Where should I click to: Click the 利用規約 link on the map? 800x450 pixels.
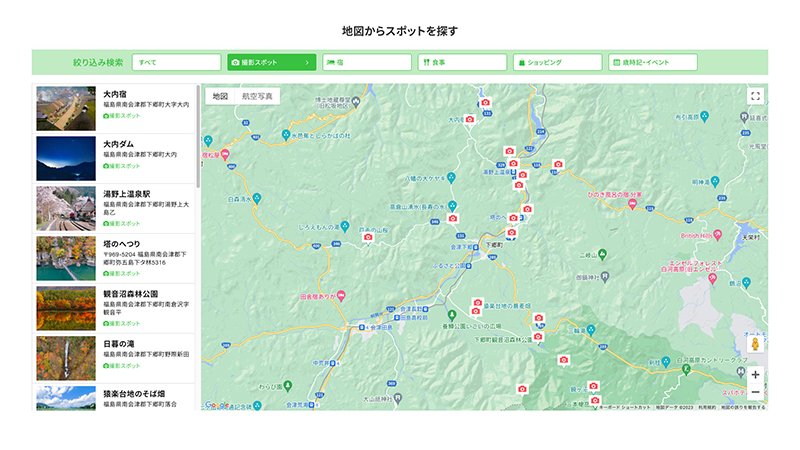click(x=707, y=407)
